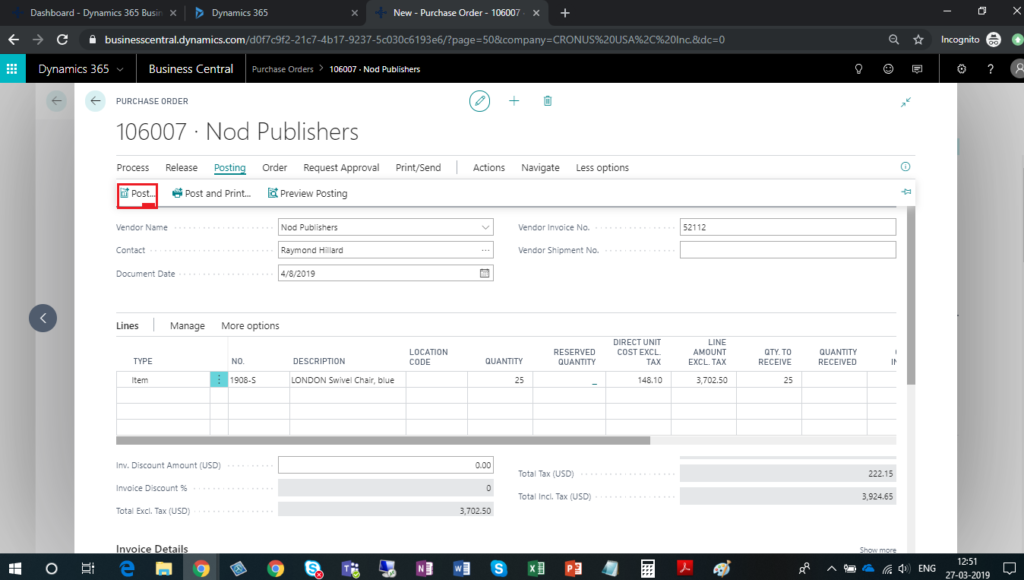Delete the order using trash icon

click(x=547, y=101)
